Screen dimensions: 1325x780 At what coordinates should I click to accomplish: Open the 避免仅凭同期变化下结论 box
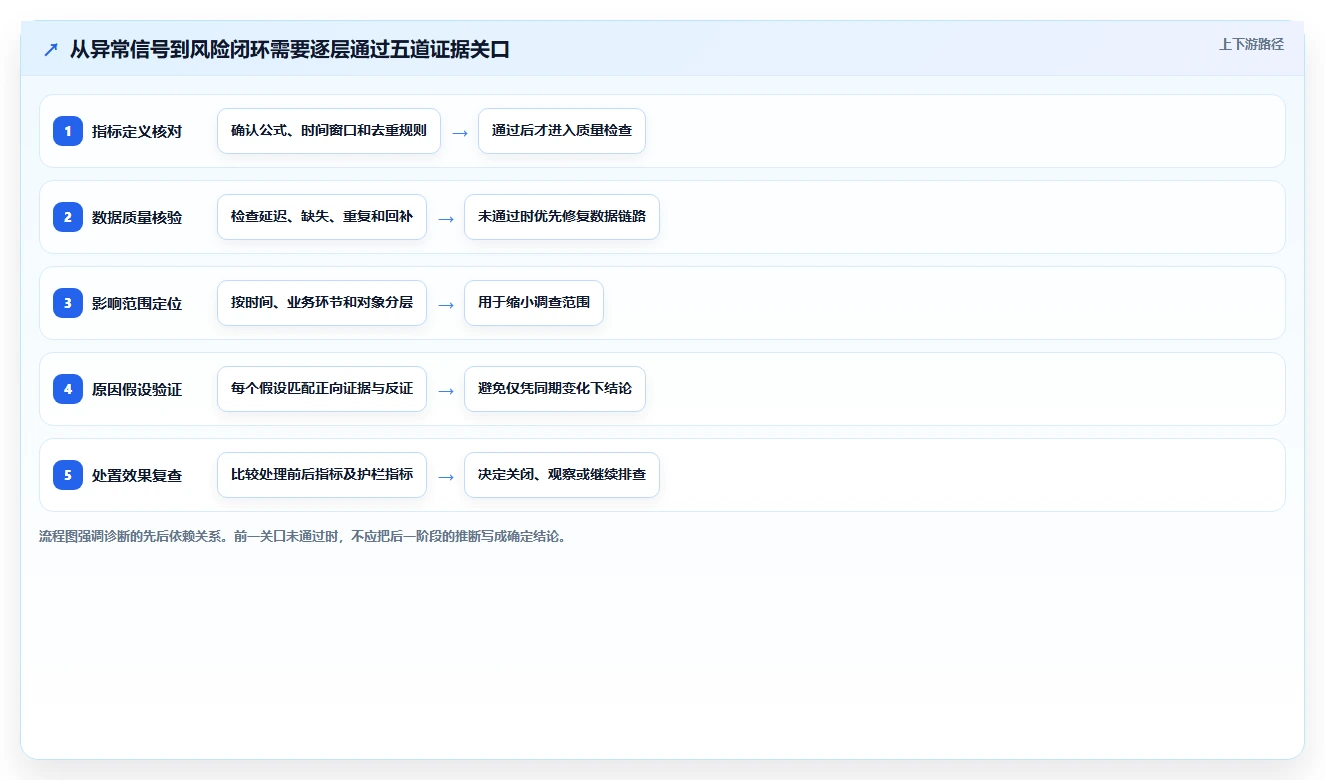click(x=555, y=389)
